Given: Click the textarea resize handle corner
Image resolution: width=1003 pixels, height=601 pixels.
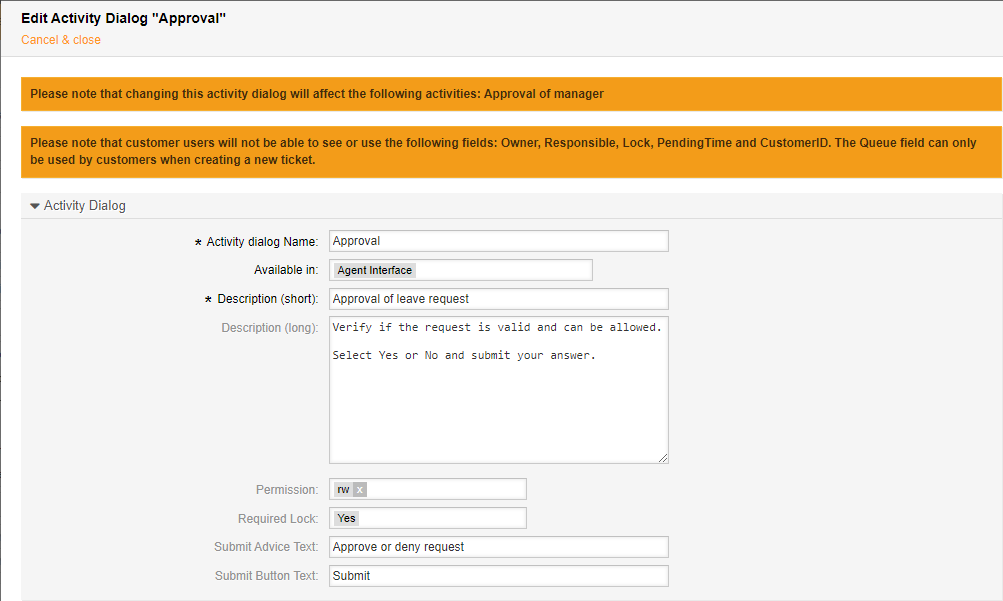Looking at the screenshot, I should pos(662,457).
